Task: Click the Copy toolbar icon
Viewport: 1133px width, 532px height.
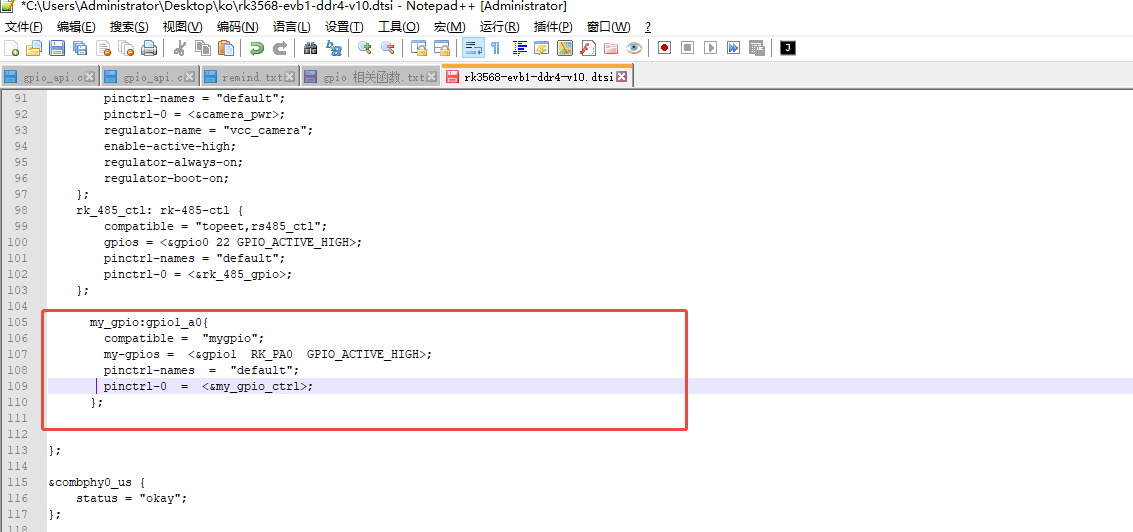Action: 203,48
